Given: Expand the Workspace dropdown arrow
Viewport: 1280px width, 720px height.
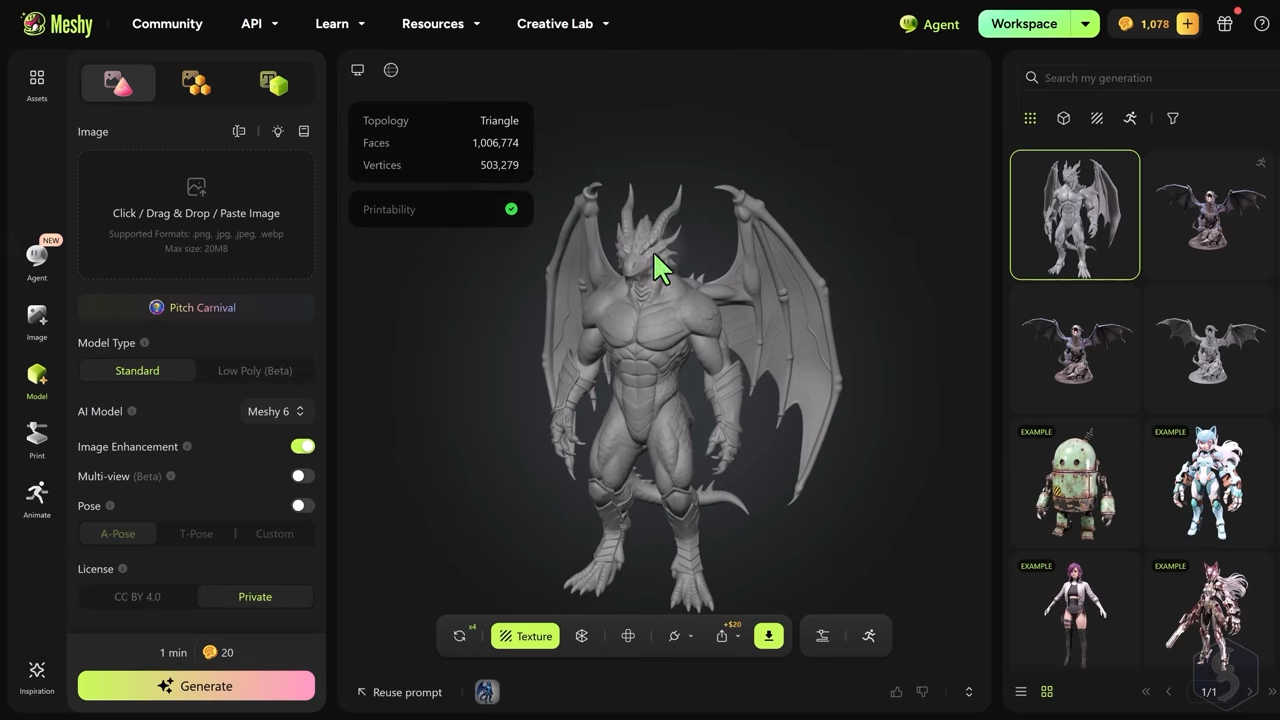Looking at the screenshot, I should [1085, 24].
